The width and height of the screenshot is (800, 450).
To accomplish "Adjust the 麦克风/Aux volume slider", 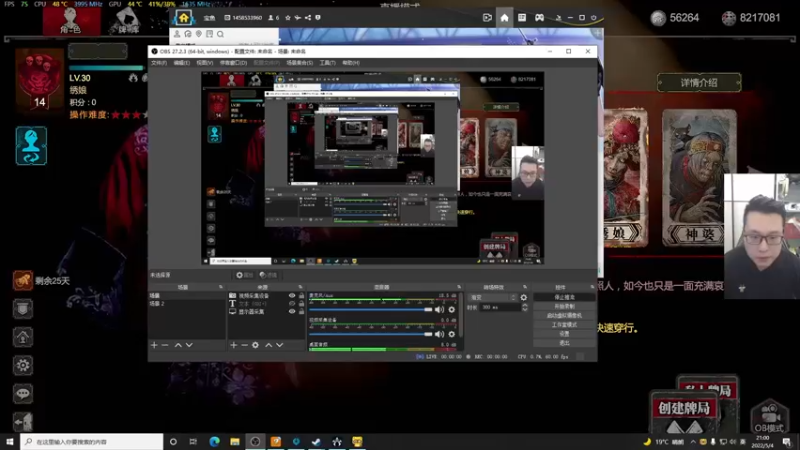I will [x=370, y=310].
